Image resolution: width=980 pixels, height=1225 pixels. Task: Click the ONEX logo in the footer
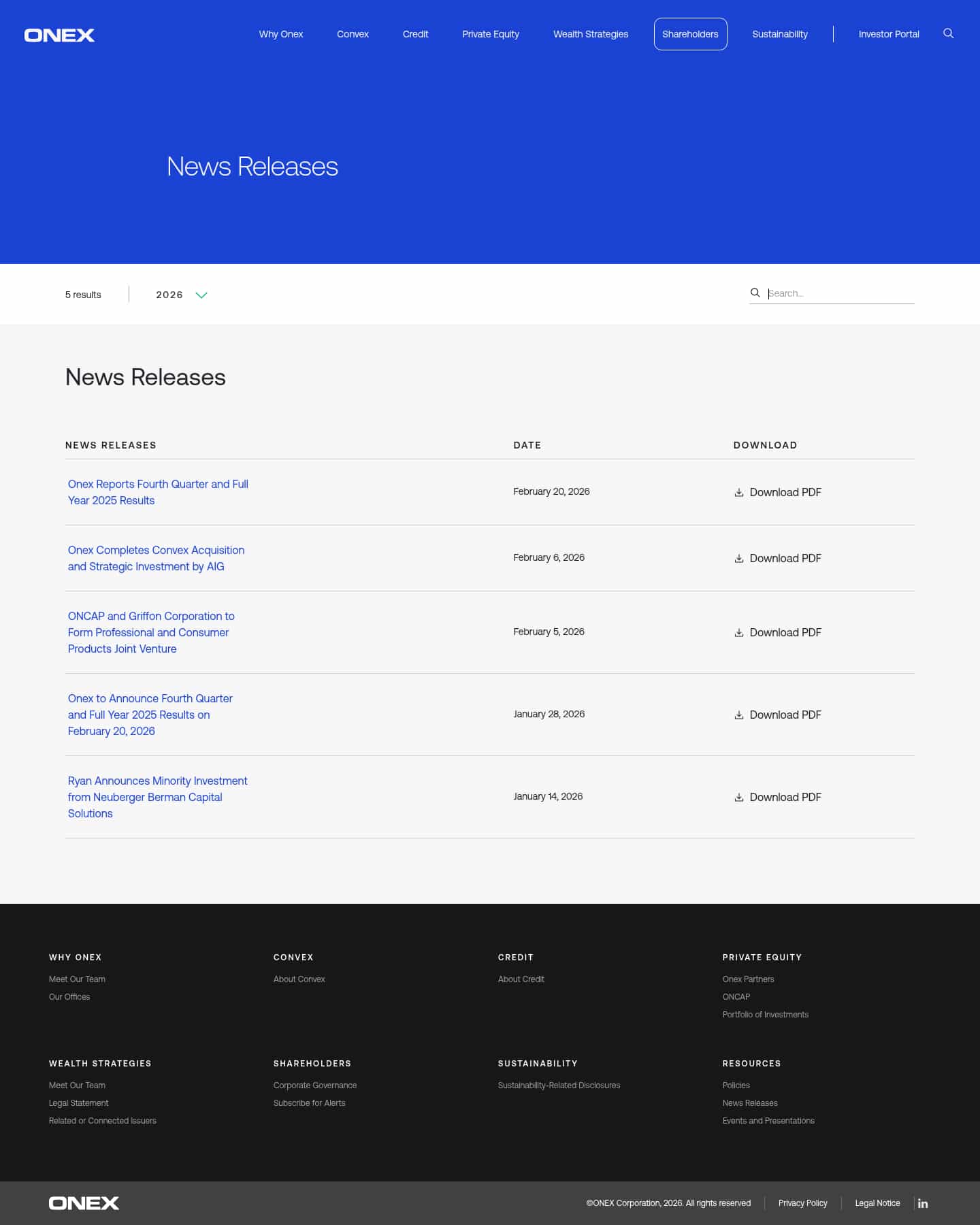[84, 1203]
